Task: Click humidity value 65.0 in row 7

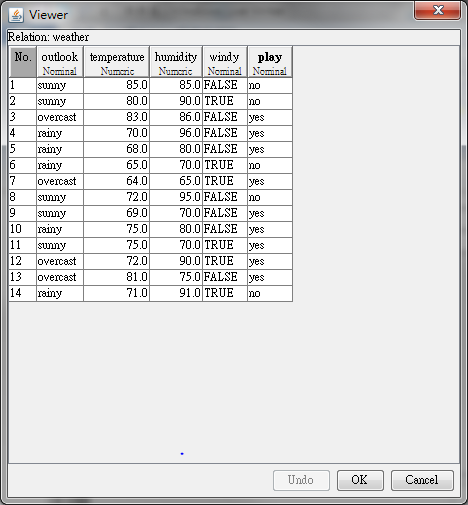Action: coord(176,181)
